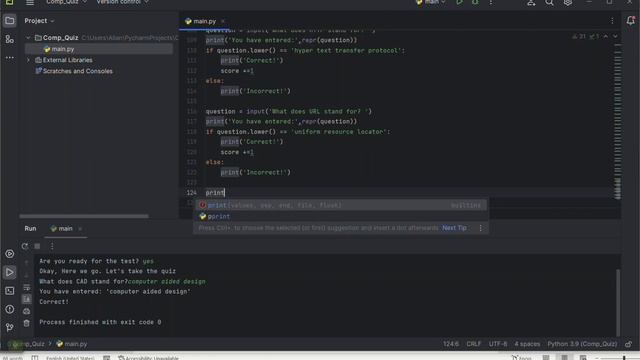This screenshot has height=360, width=640.
Task: Toggle read-only lock in status bar
Action: click(x=629, y=344)
